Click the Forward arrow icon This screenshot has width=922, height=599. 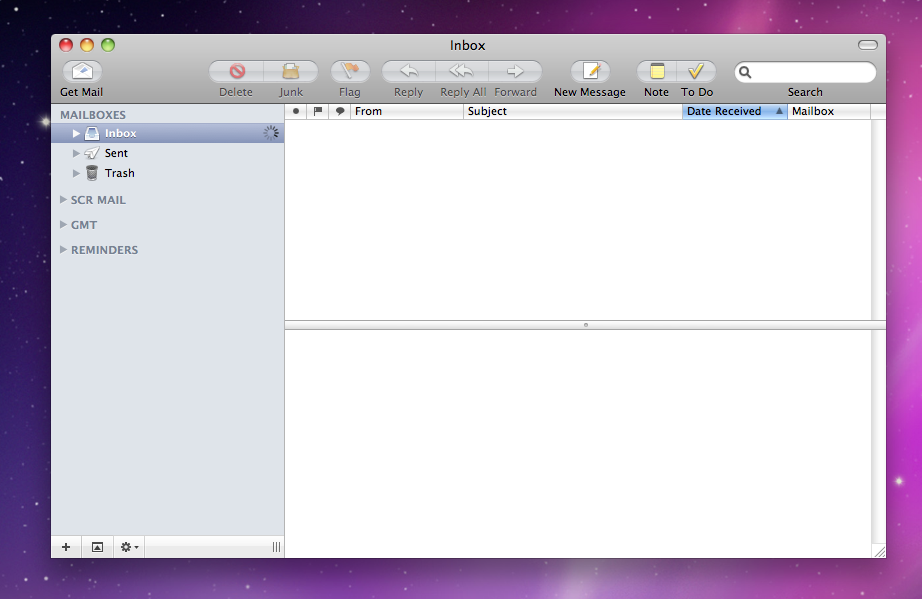(x=515, y=72)
